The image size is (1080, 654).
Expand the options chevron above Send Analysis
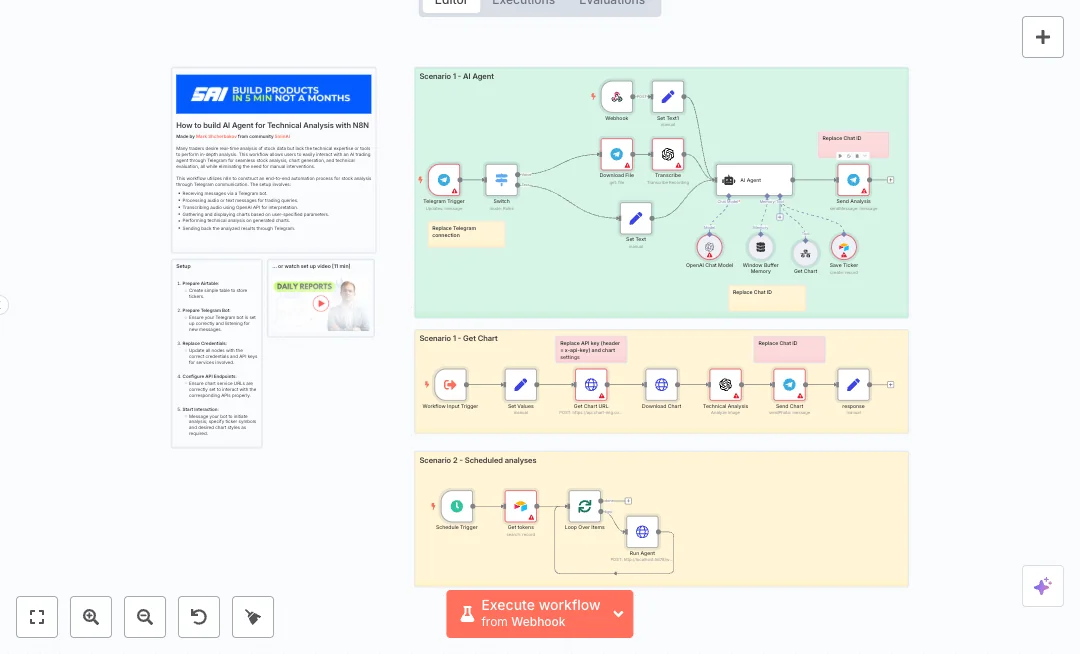[x=867, y=156]
